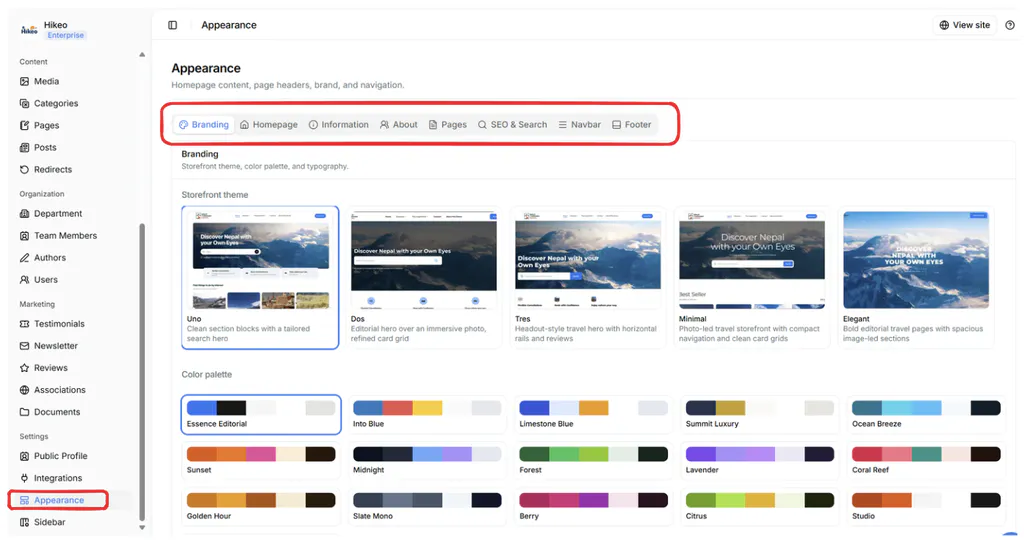This screenshot has height=542, width=1024.
Task: Switch to the SEO & Search tab
Action: (x=512, y=125)
